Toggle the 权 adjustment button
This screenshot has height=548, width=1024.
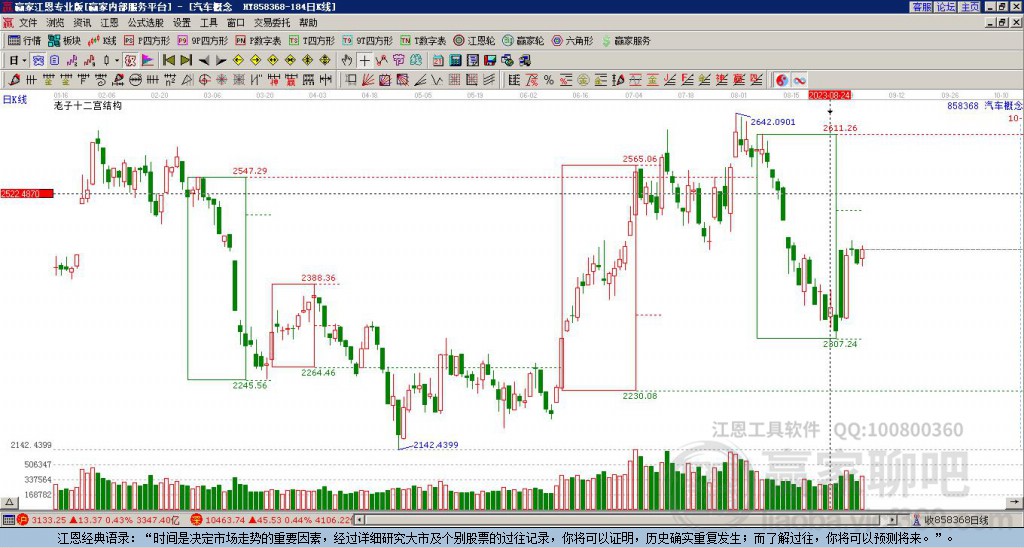(x=130, y=61)
